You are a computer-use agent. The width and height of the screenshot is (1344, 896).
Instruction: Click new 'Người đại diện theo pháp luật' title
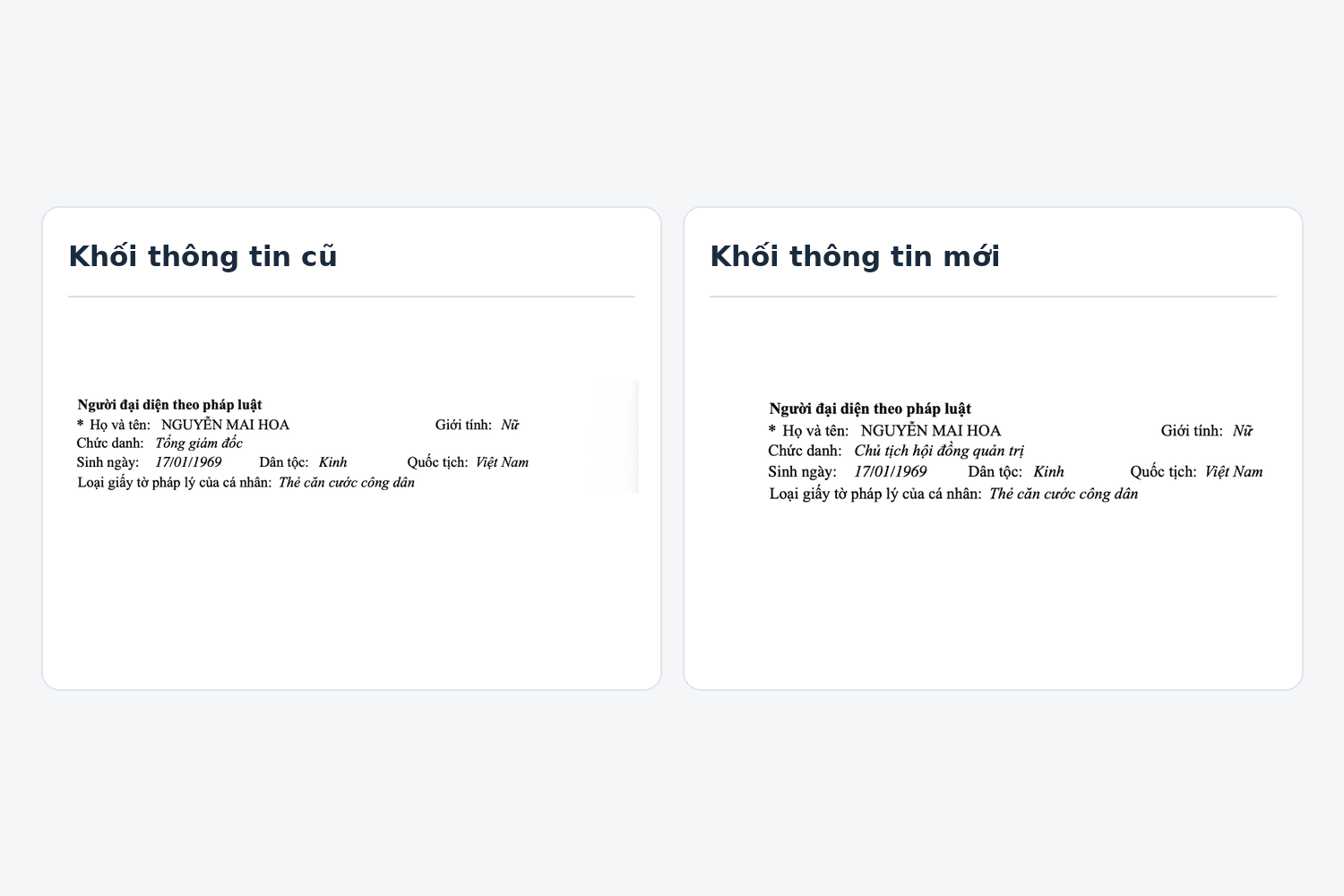point(870,409)
